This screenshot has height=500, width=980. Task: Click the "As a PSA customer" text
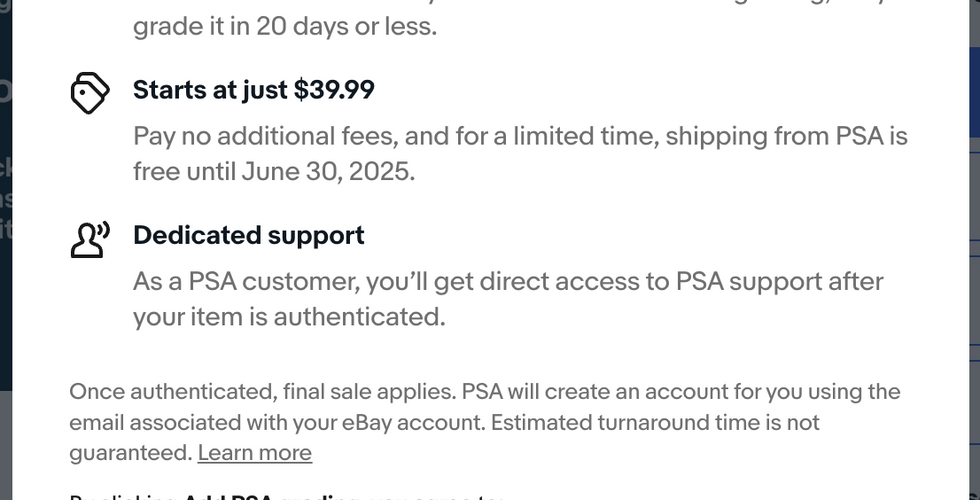pyautogui.click(x=245, y=281)
